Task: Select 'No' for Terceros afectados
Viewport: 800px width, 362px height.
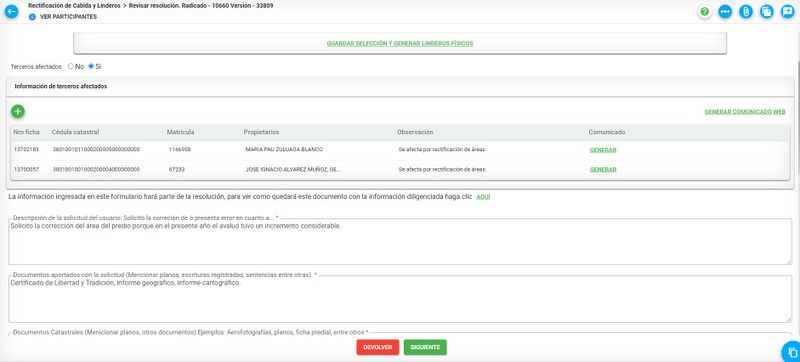Action: (x=71, y=66)
